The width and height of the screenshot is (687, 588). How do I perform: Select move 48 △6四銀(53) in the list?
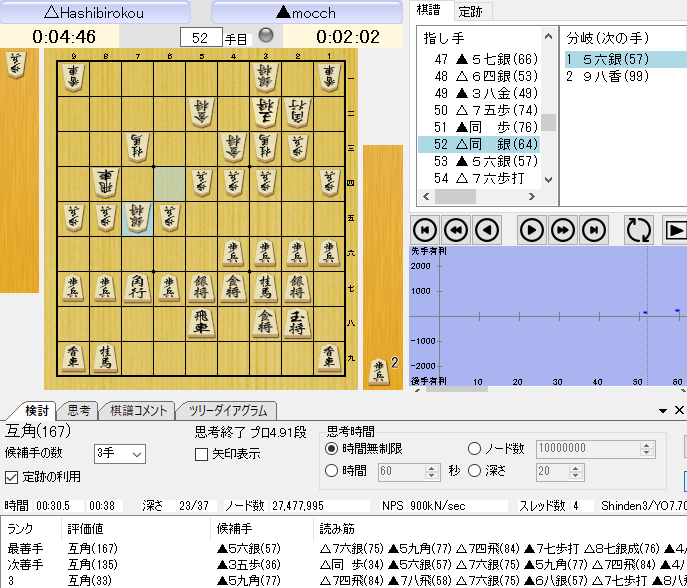point(480,76)
